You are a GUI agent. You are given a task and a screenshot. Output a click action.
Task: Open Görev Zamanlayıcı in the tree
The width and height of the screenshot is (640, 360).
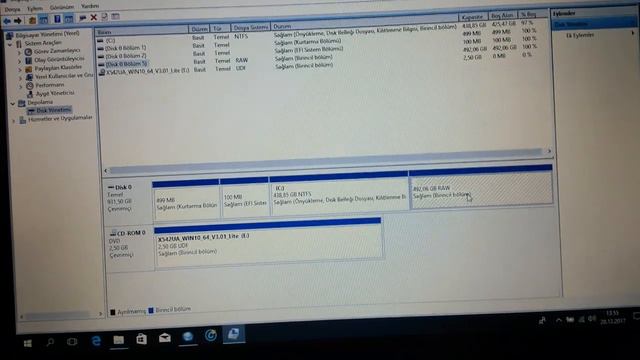tap(57, 51)
